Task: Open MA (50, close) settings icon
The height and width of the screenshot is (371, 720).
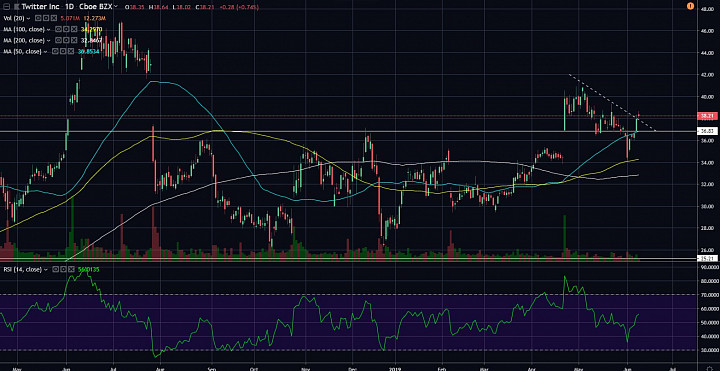Action: point(63,51)
